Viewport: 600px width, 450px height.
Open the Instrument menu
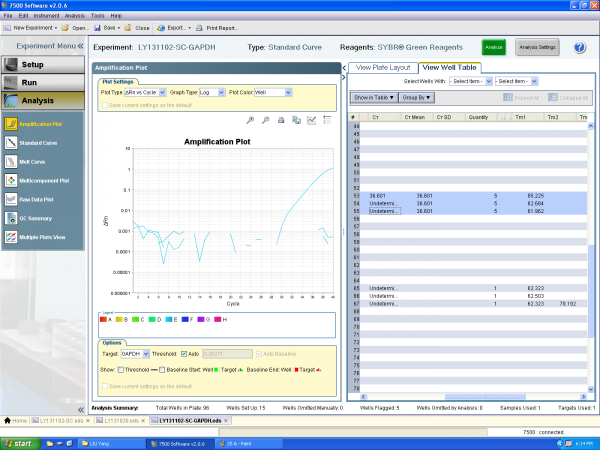tap(47, 17)
